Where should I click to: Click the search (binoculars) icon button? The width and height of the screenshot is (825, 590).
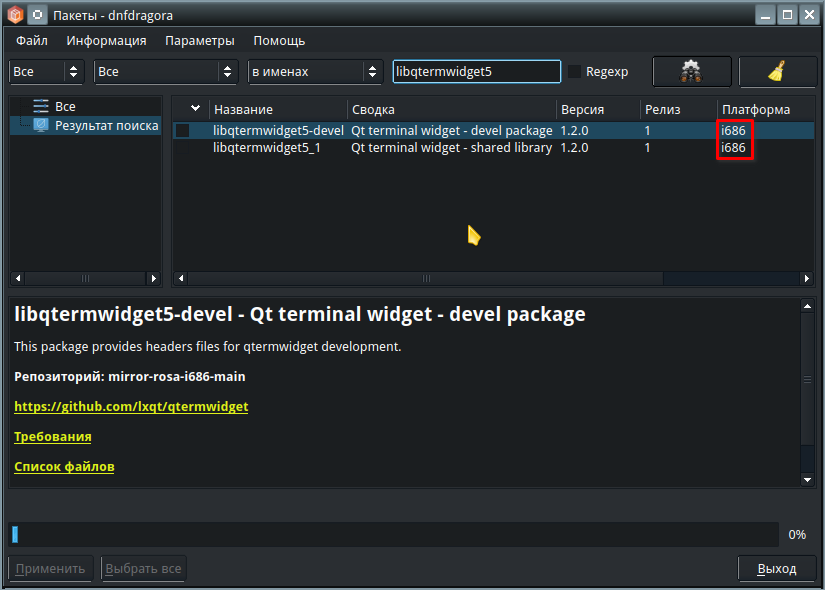(x=691, y=72)
